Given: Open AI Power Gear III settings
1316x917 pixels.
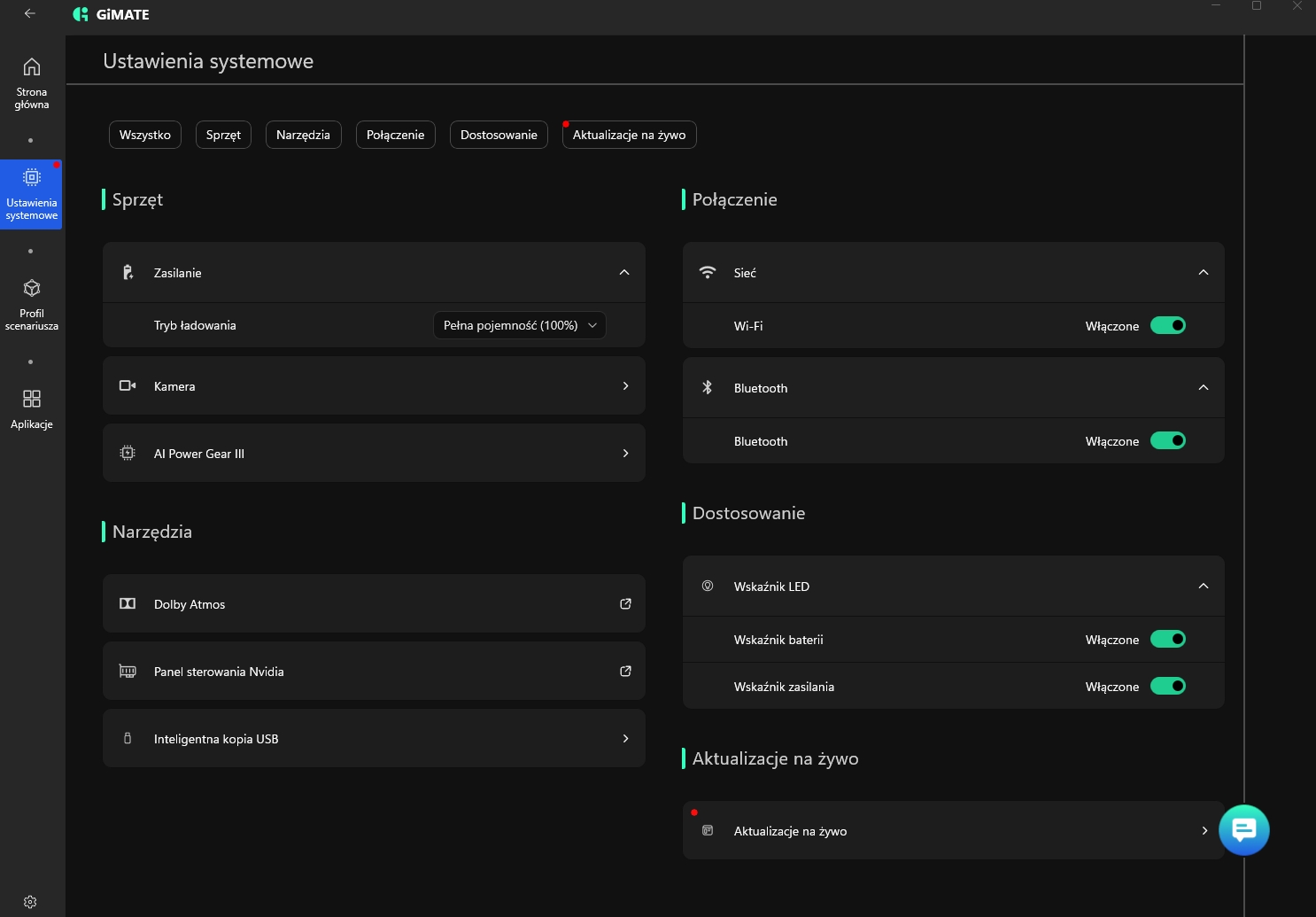Looking at the screenshot, I should point(374,454).
